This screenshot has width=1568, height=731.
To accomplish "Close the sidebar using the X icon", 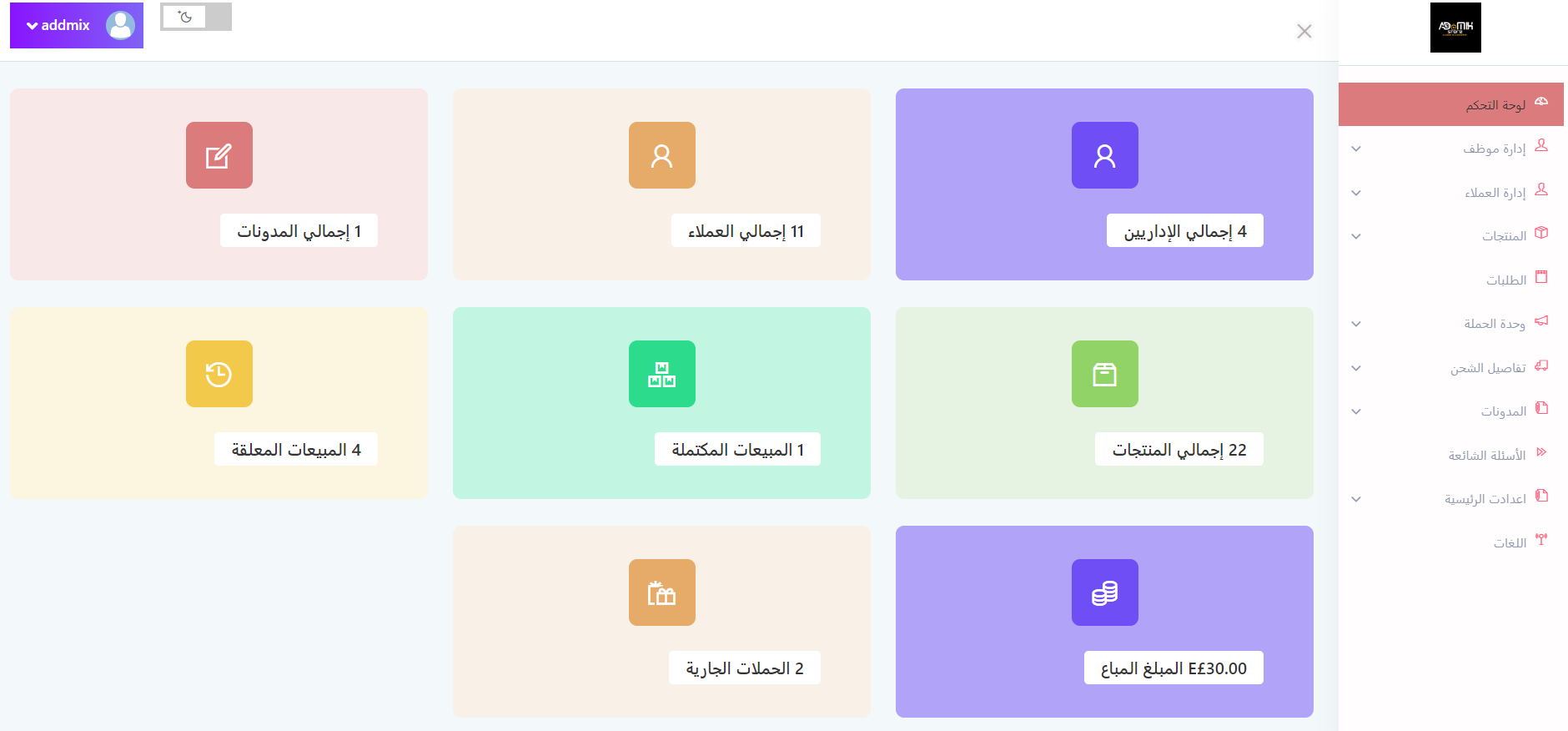I will point(1304,31).
